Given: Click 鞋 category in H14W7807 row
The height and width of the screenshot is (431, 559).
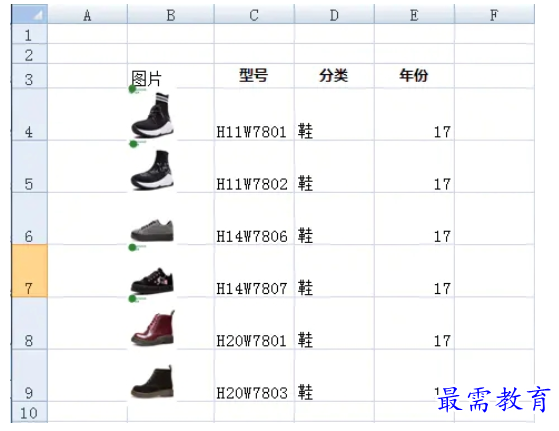Looking at the screenshot, I should [334, 271].
